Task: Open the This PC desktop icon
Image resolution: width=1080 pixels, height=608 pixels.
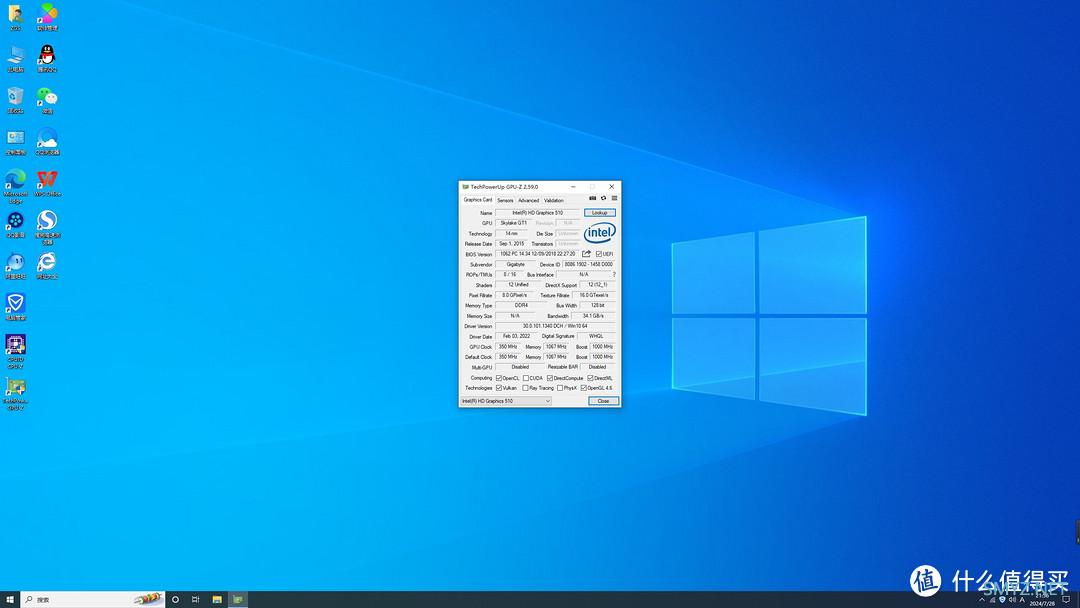Action: (x=15, y=58)
